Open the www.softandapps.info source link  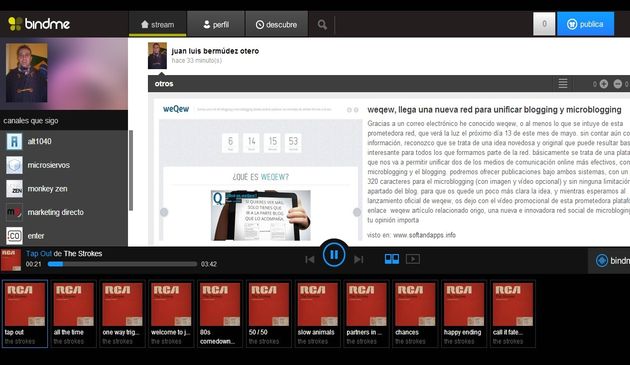(424, 235)
